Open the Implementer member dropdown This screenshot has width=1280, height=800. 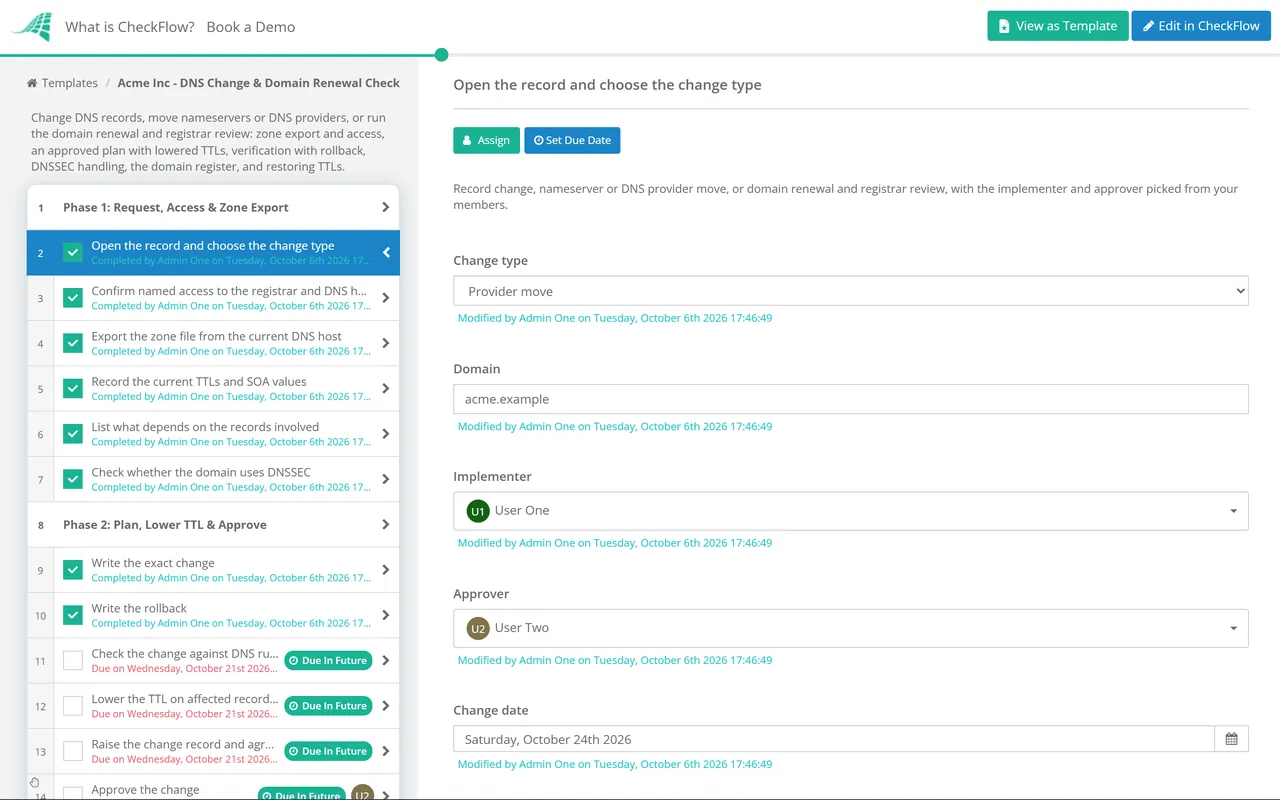(851, 511)
